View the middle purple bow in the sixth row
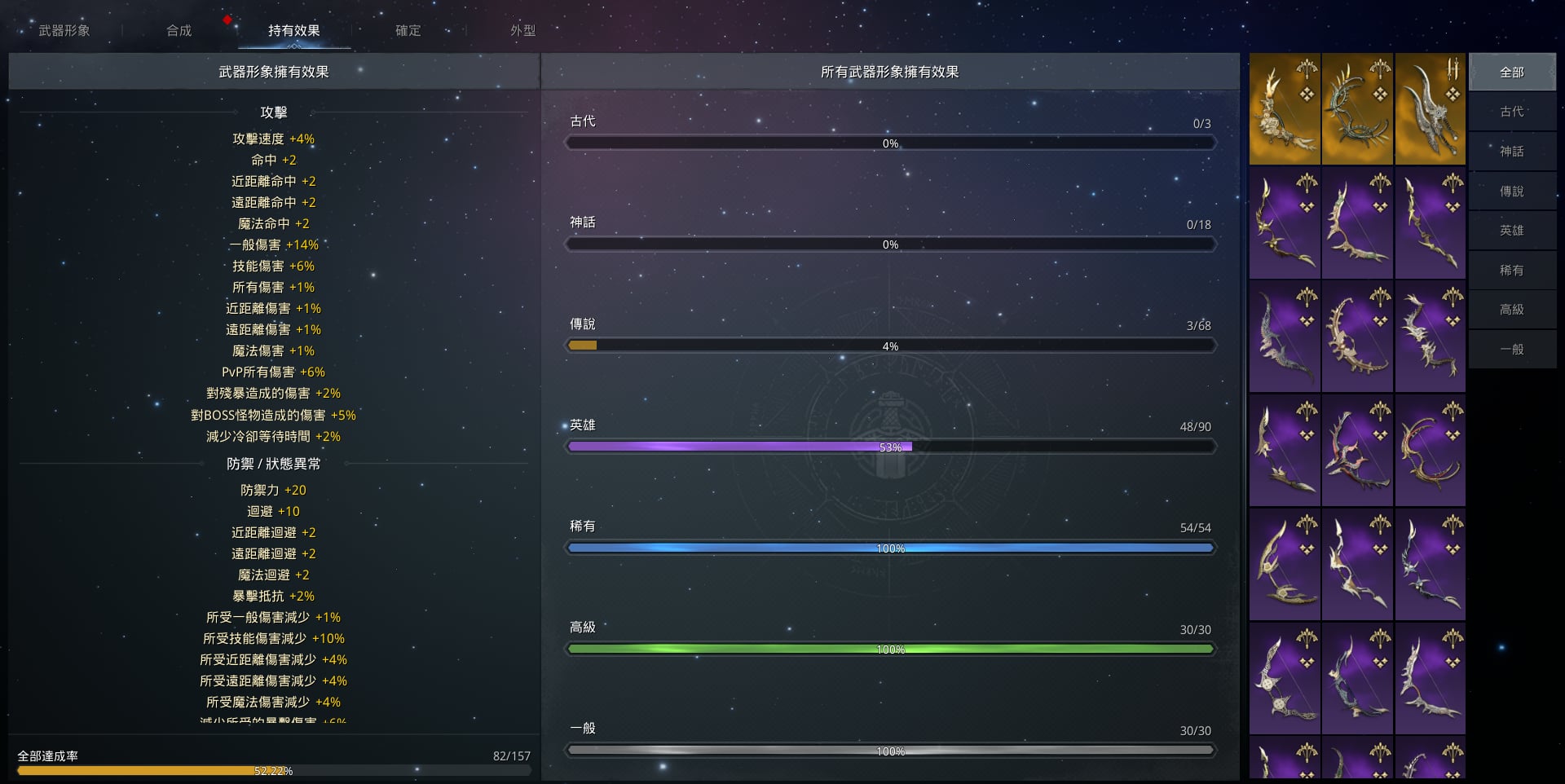 (x=1357, y=678)
